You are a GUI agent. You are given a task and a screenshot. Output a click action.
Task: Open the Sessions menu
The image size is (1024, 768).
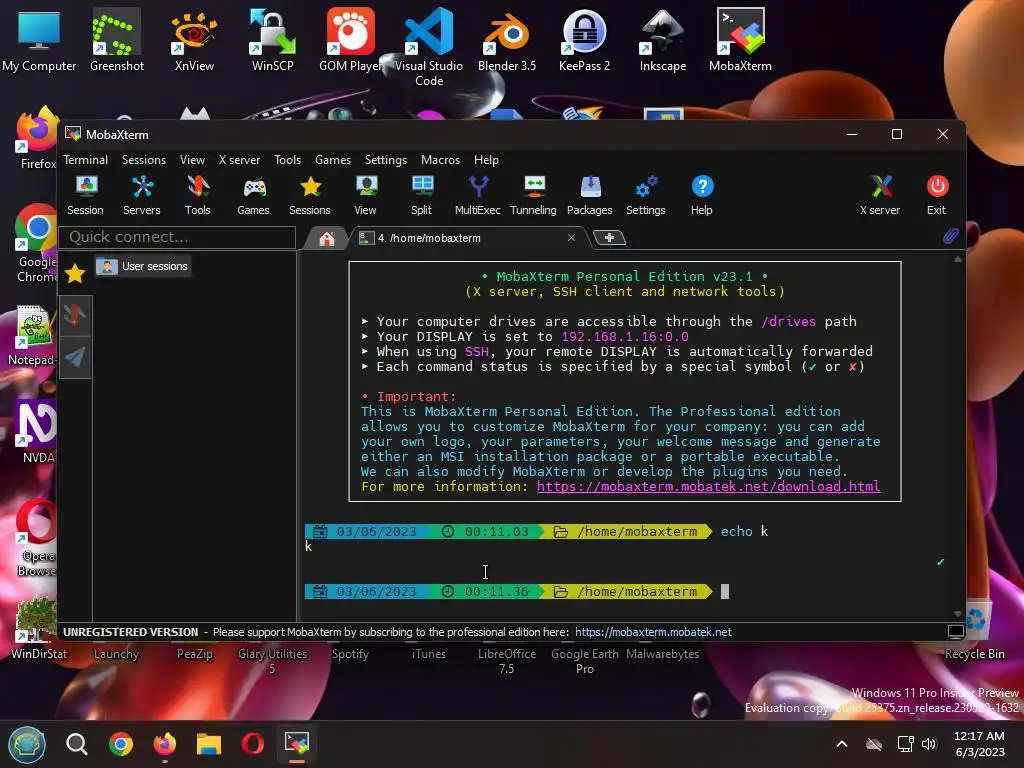pyautogui.click(x=144, y=160)
